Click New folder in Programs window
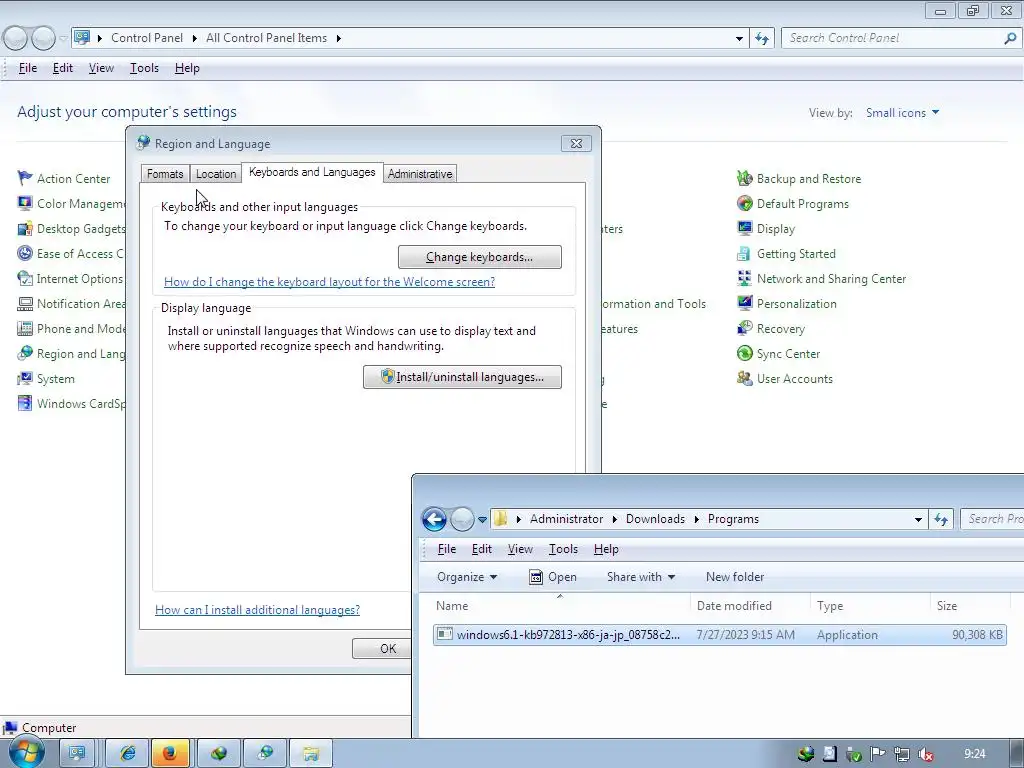Screen dimensions: 1024x768 click(x=735, y=577)
